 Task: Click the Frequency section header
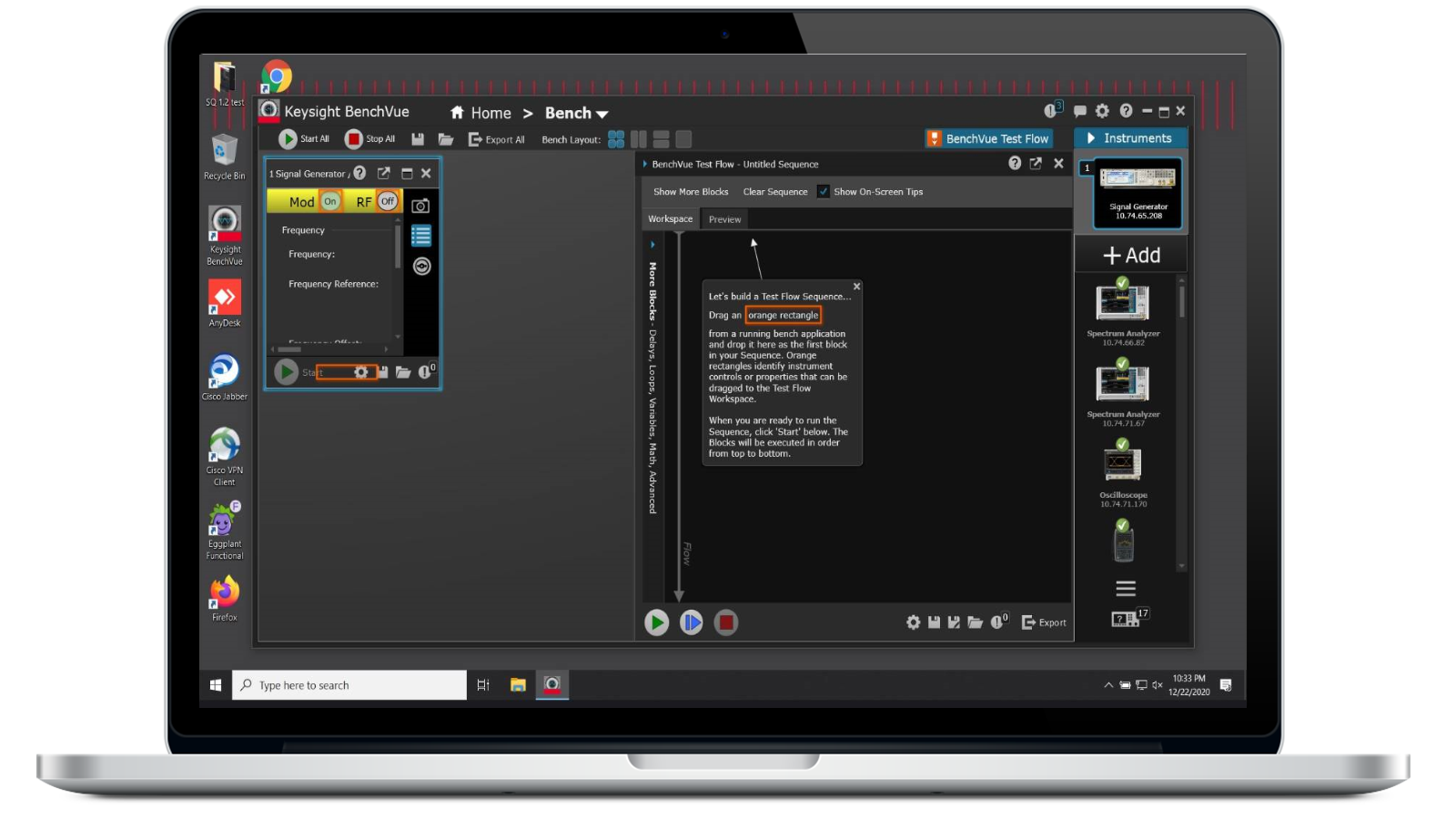pyautogui.click(x=303, y=230)
